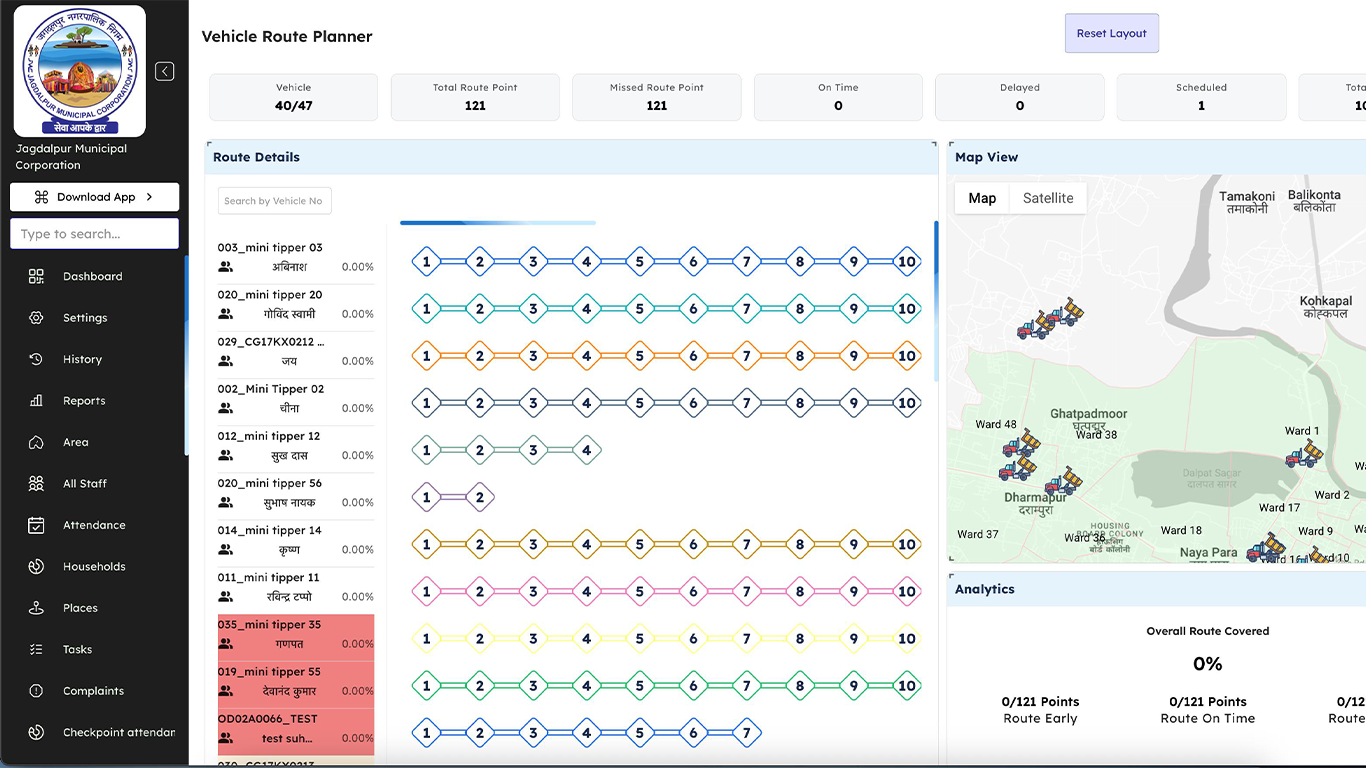Open Households menu item

point(94,566)
